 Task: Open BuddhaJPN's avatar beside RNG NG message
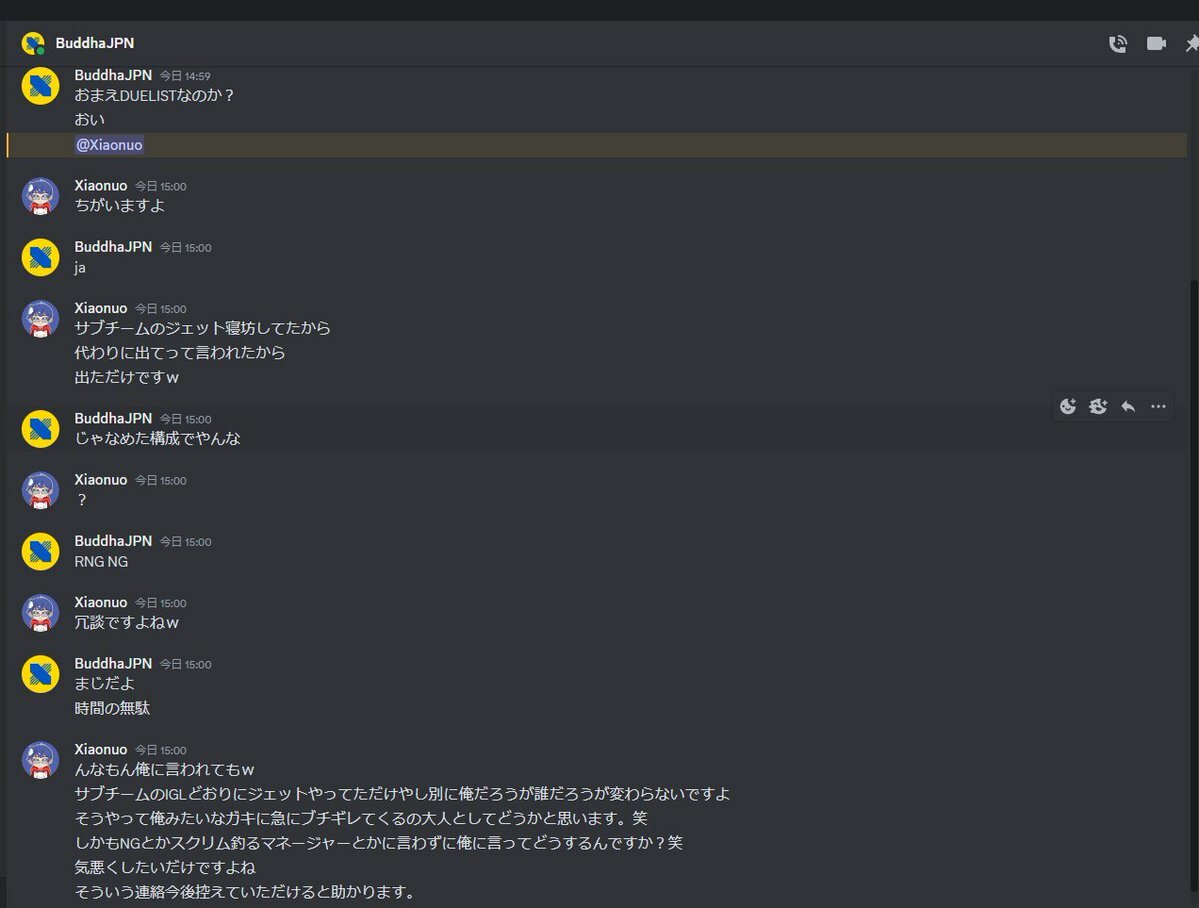pyautogui.click(x=40, y=551)
